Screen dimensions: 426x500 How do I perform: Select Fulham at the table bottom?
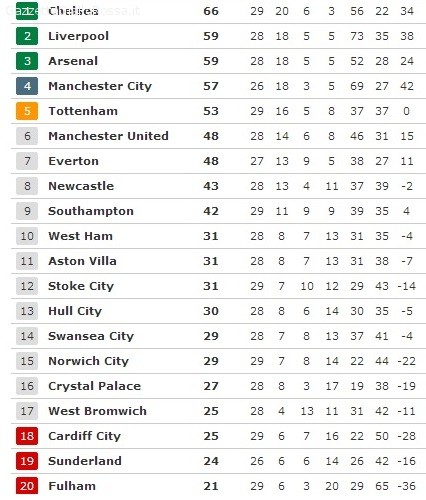coord(72,486)
